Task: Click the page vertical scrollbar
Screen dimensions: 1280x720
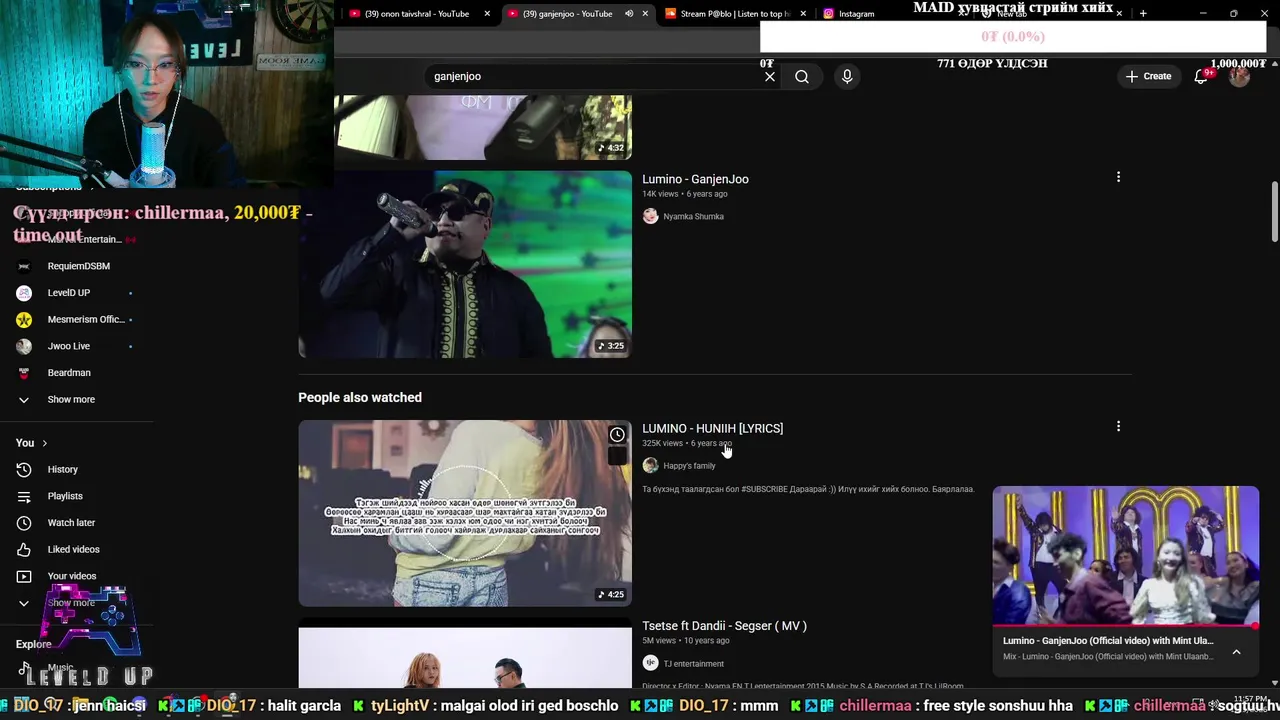Action: coord(1274,211)
